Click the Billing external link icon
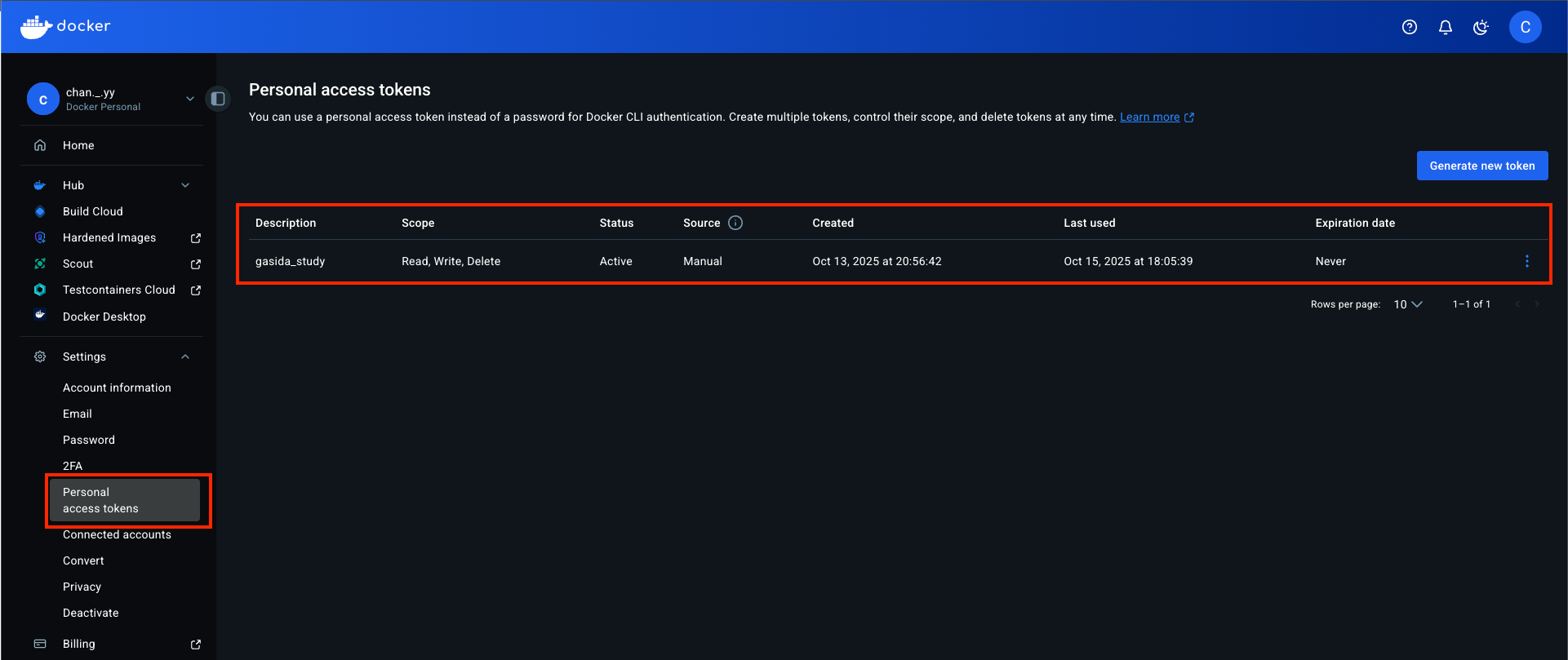Screen dimensions: 1568x660 click(x=196, y=644)
